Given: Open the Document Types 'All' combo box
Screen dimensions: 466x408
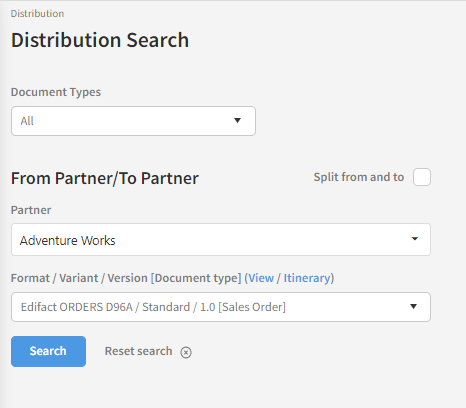Looking at the screenshot, I should [x=133, y=121].
